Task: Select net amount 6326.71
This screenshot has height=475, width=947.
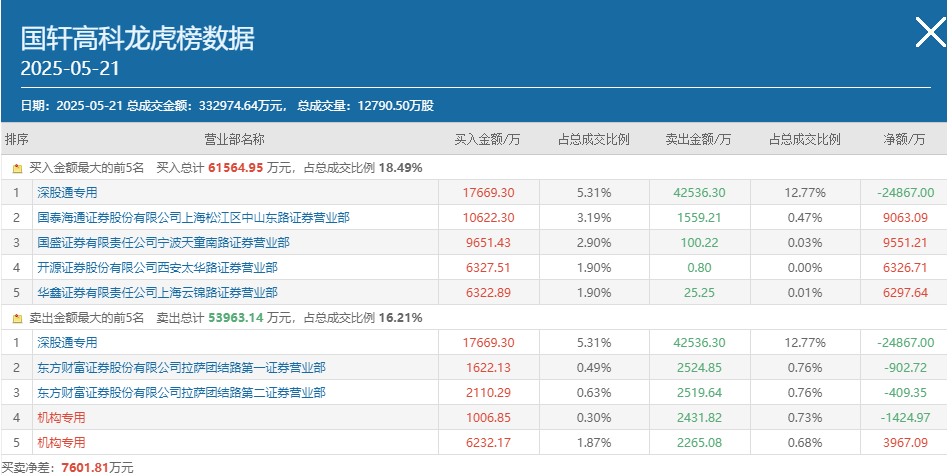Action: click(905, 268)
